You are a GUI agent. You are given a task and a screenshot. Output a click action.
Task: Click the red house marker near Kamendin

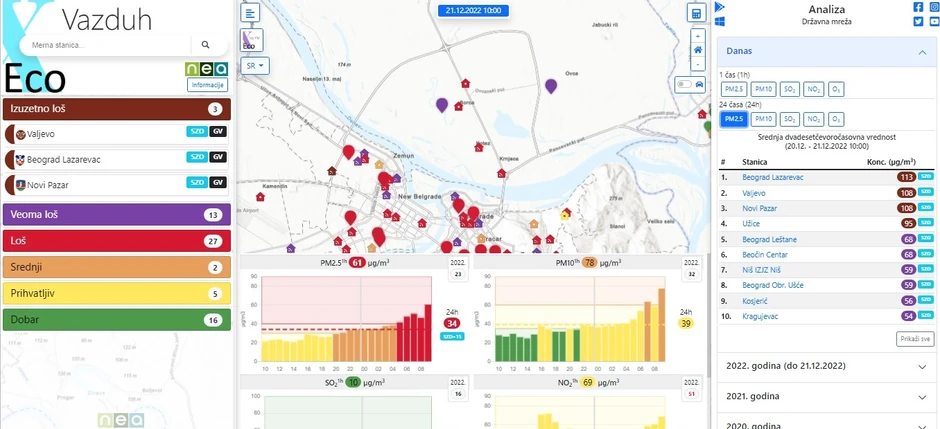260,197
